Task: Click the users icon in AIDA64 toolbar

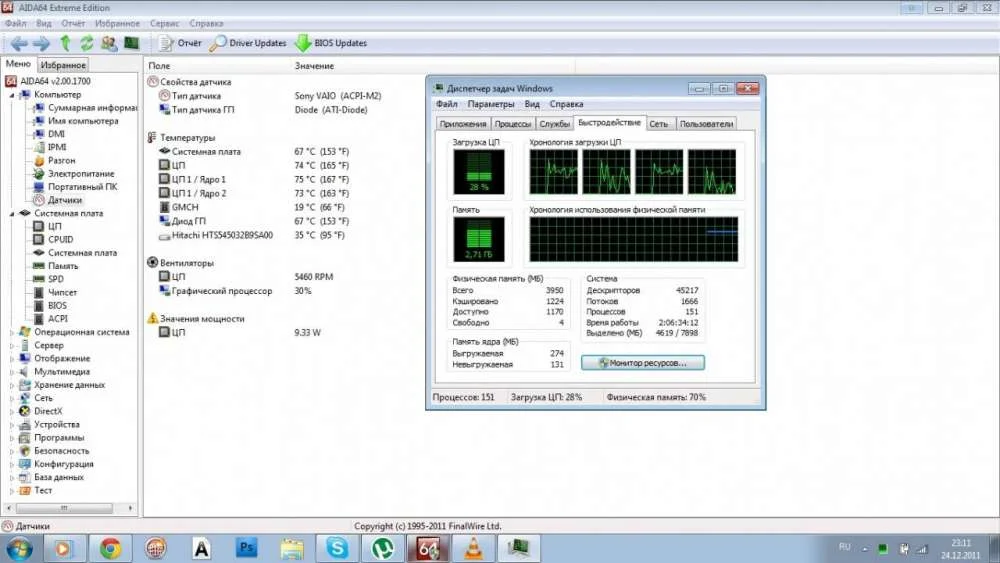Action: [x=109, y=43]
